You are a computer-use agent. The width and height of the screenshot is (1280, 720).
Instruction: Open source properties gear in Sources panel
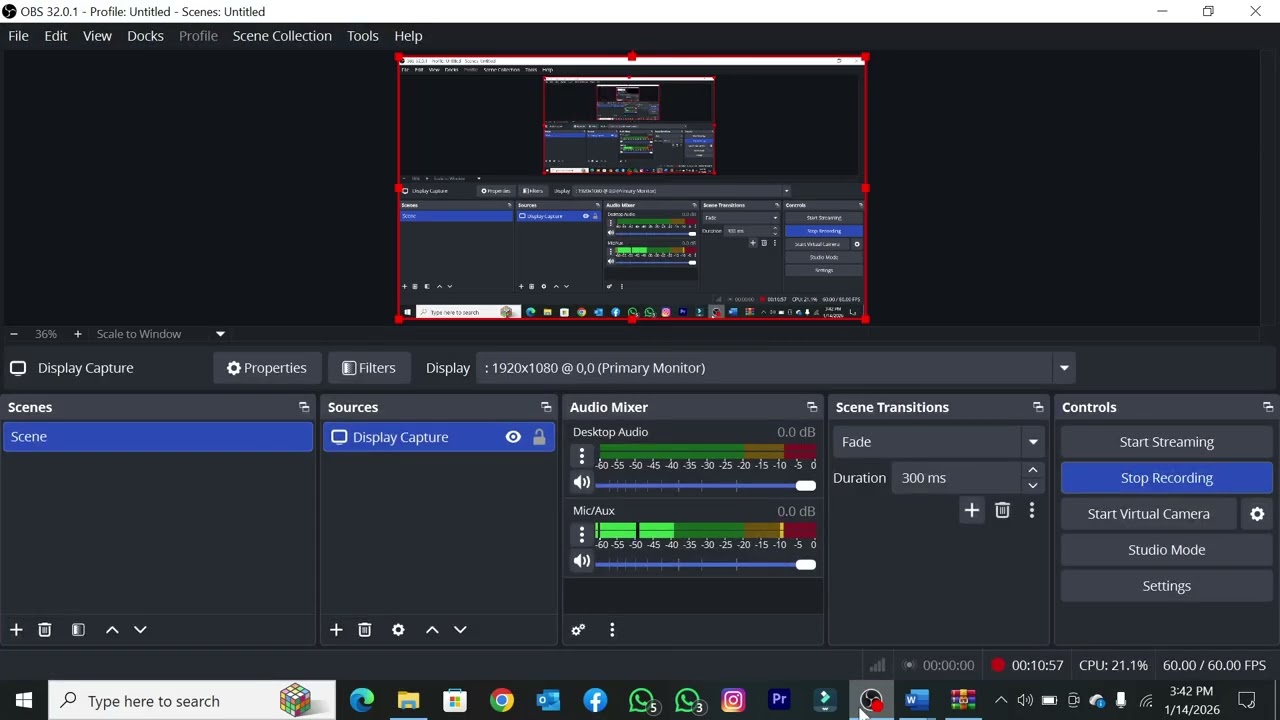pyautogui.click(x=398, y=630)
